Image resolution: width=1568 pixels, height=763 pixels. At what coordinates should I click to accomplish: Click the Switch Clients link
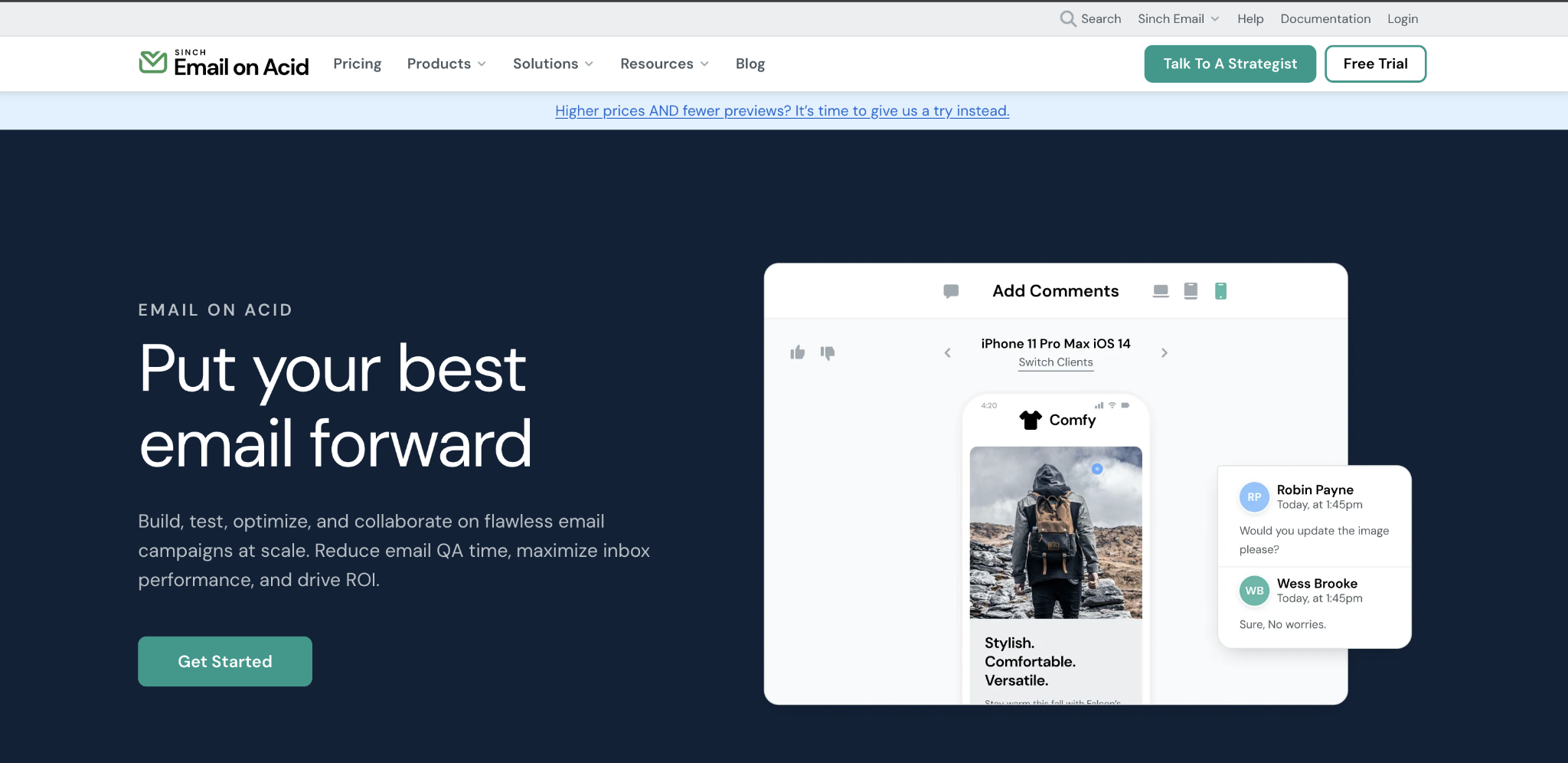point(1055,362)
